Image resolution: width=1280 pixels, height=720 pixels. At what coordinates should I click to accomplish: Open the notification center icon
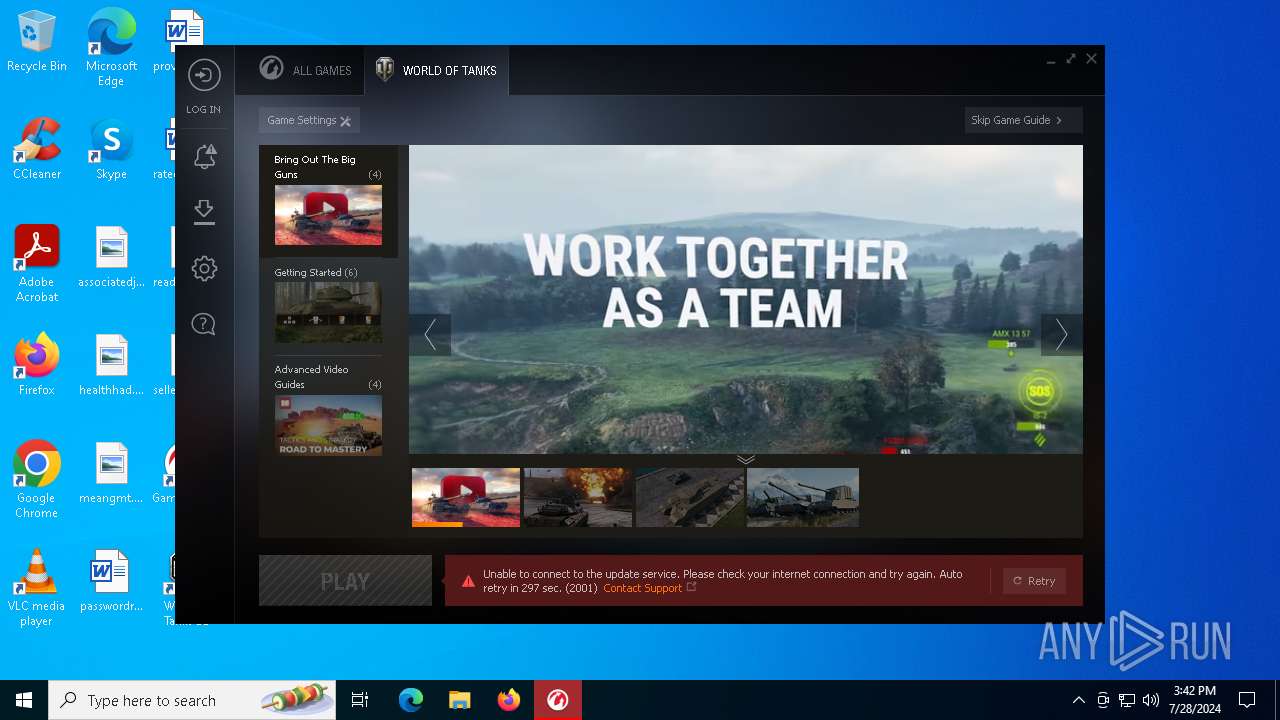coord(1247,700)
